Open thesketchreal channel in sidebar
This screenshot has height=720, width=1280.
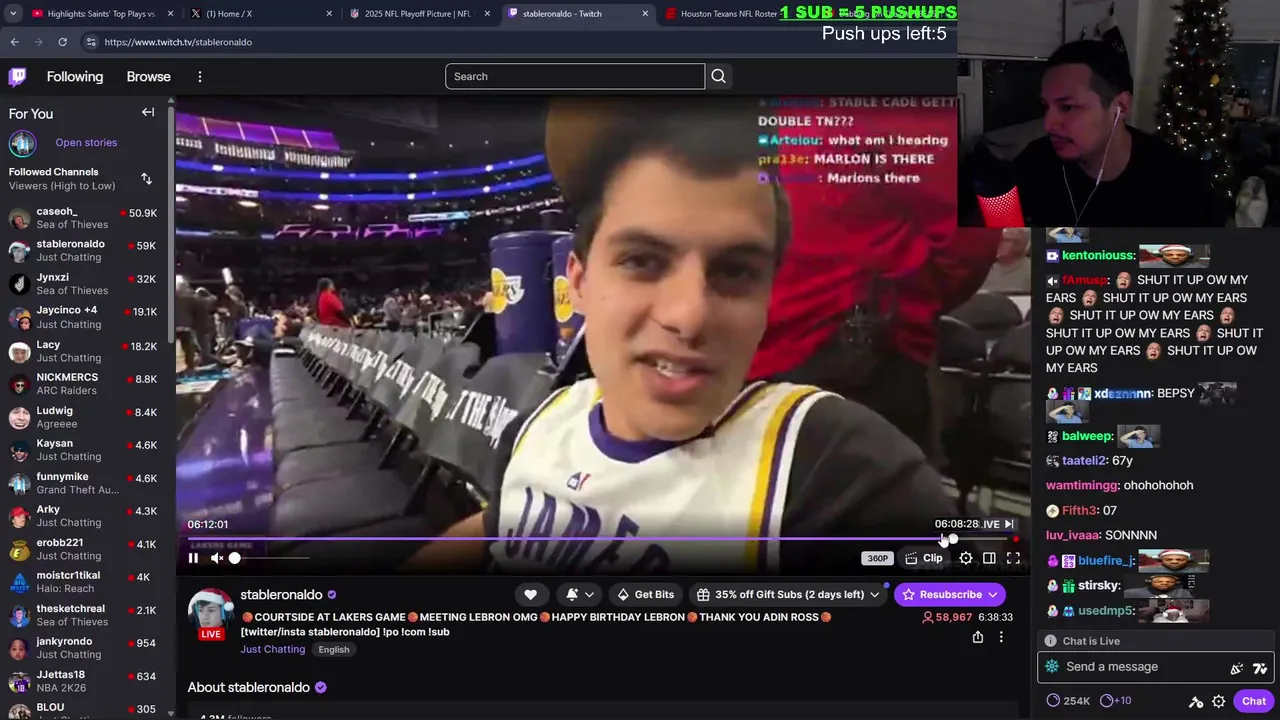point(86,614)
